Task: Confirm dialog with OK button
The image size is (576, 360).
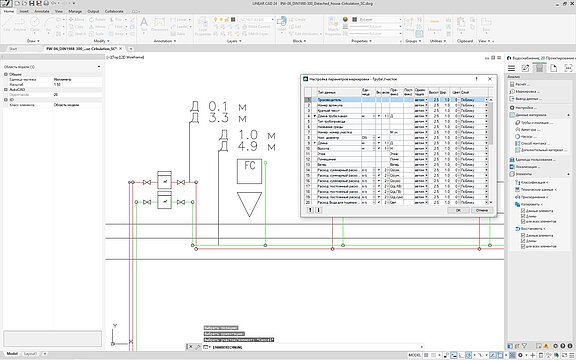Action: pos(458,210)
